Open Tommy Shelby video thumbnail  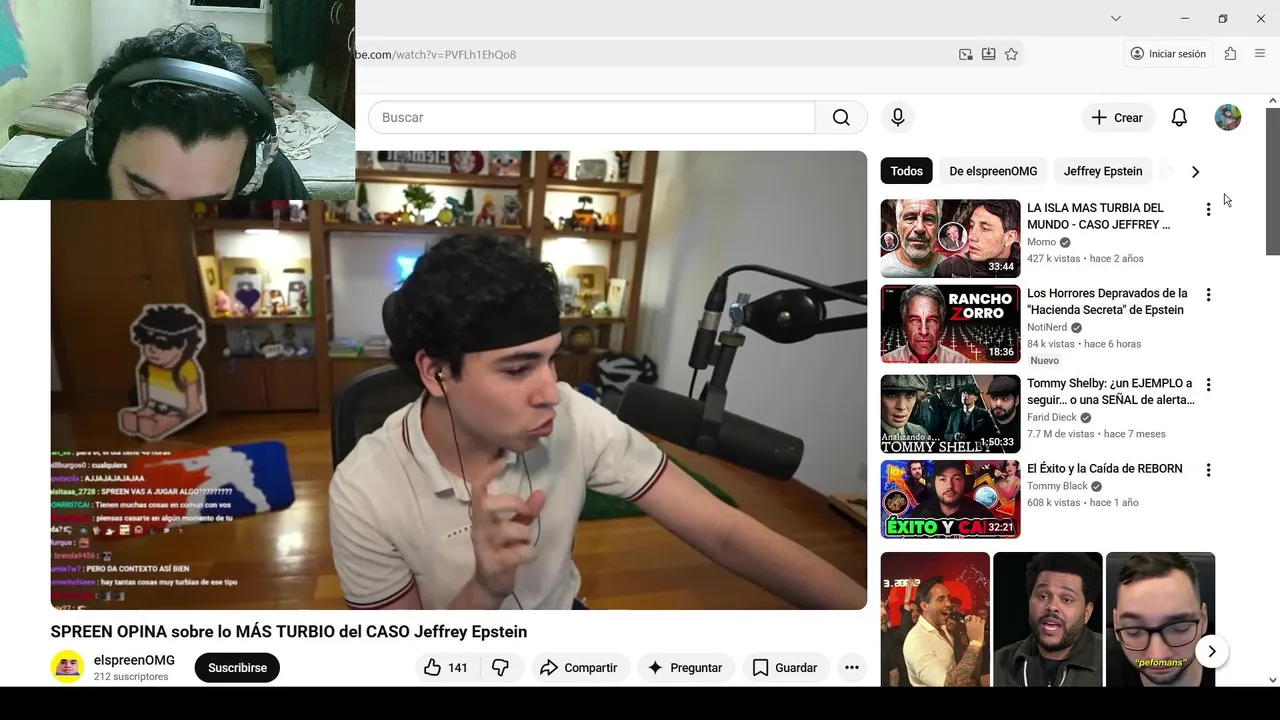coord(950,414)
